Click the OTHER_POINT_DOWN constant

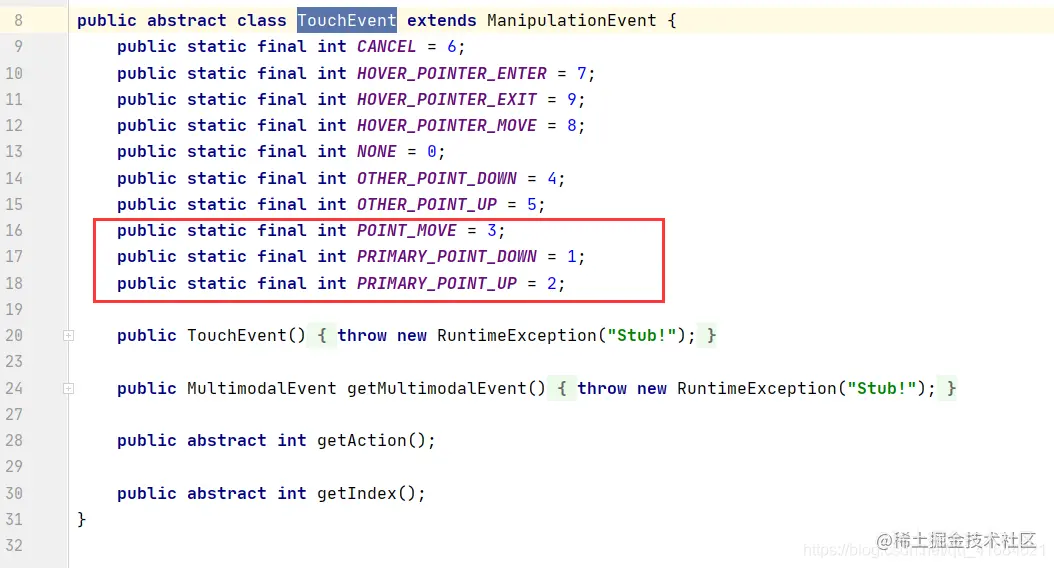pos(437,179)
